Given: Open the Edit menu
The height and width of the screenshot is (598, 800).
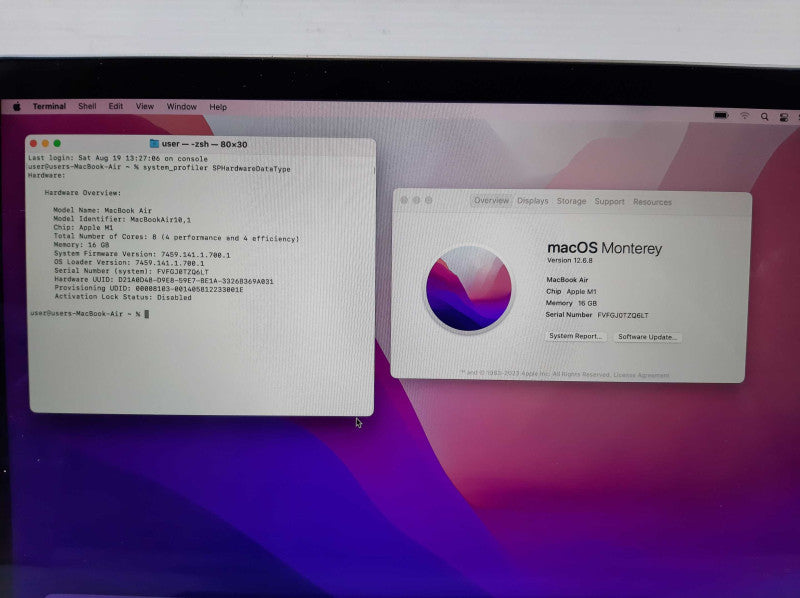Looking at the screenshot, I should pyautogui.click(x=116, y=106).
